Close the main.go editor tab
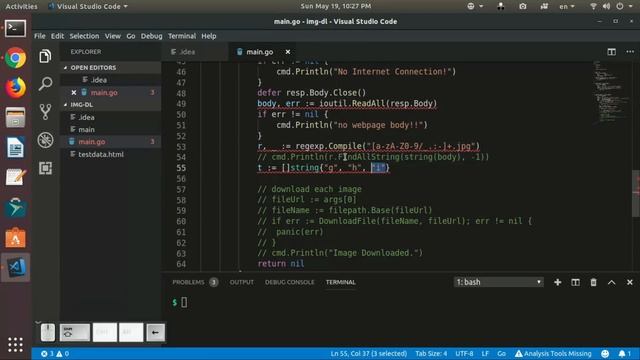 point(288,52)
